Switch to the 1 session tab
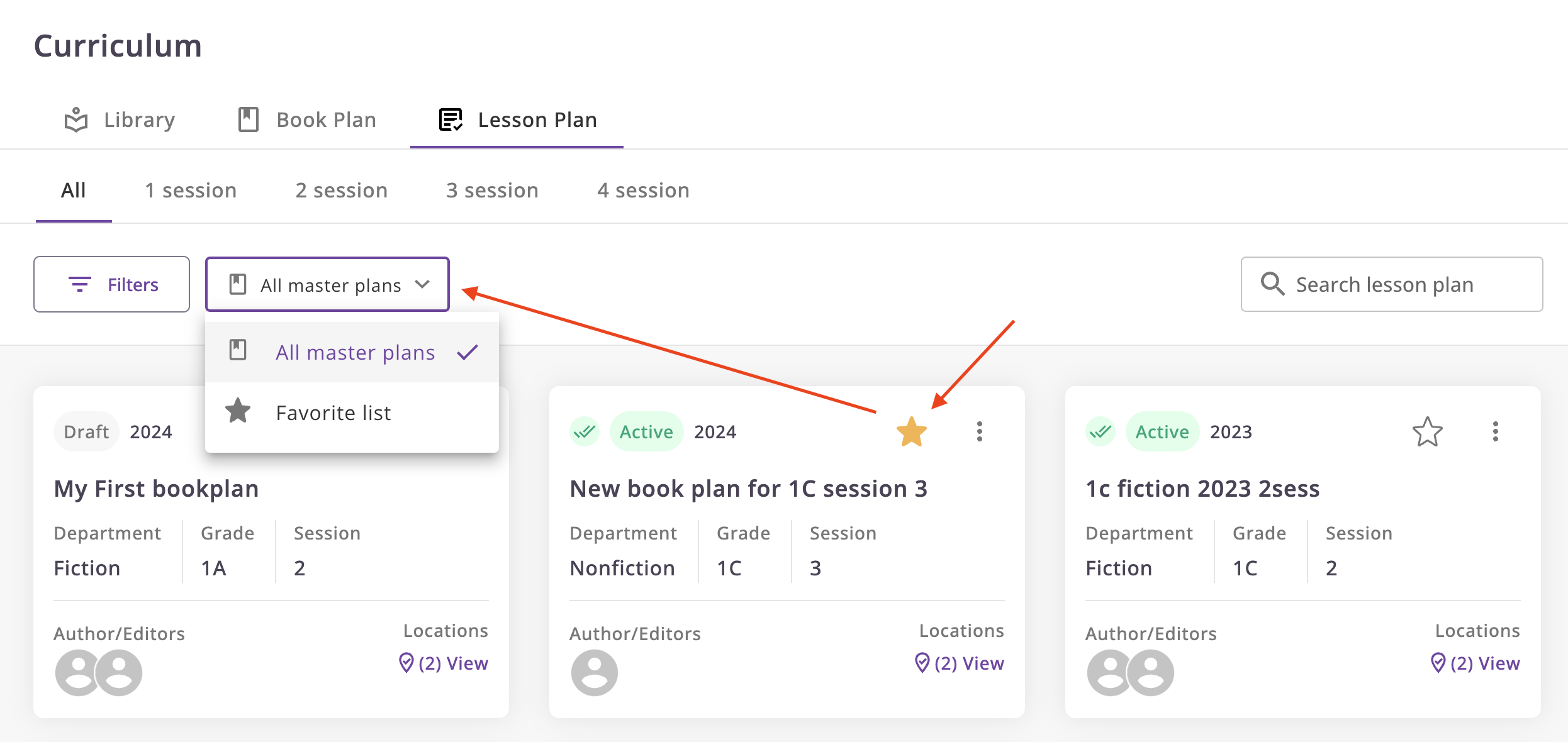The image size is (1568, 742). click(x=191, y=191)
